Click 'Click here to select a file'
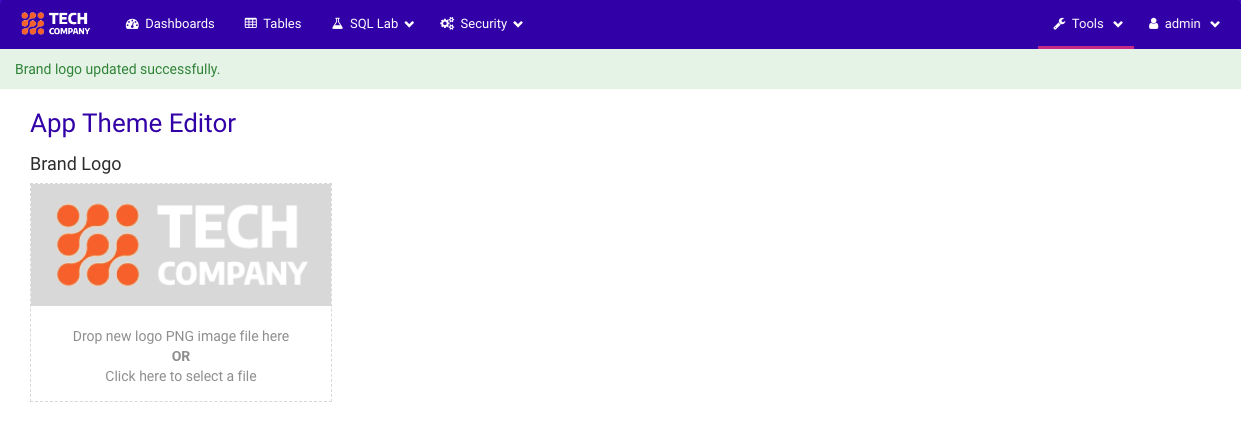 (x=181, y=376)
